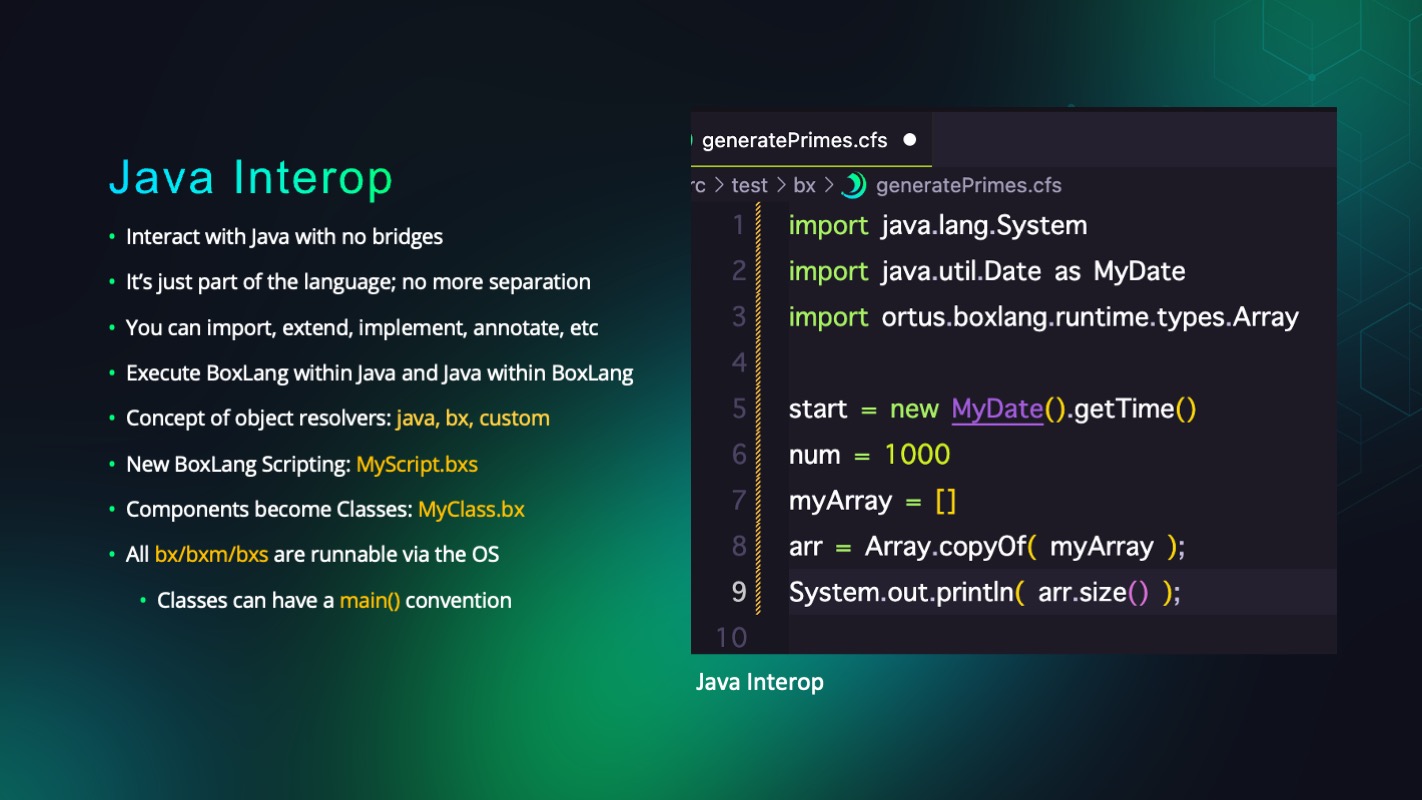This screenshot has width=1422, height=800.
Task: Click the 'Java Interop' slide title
Action: click(x=251, y=178)
